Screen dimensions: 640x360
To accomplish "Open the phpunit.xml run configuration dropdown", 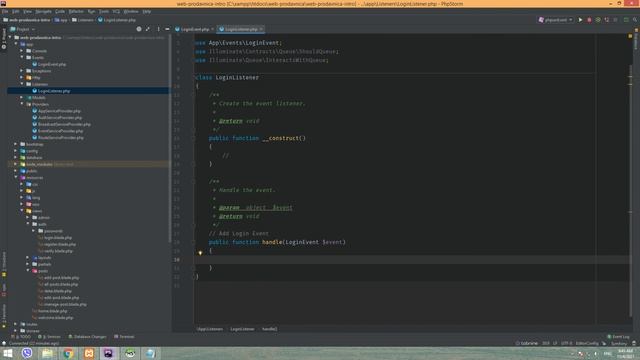I will [x=556, y=20].
